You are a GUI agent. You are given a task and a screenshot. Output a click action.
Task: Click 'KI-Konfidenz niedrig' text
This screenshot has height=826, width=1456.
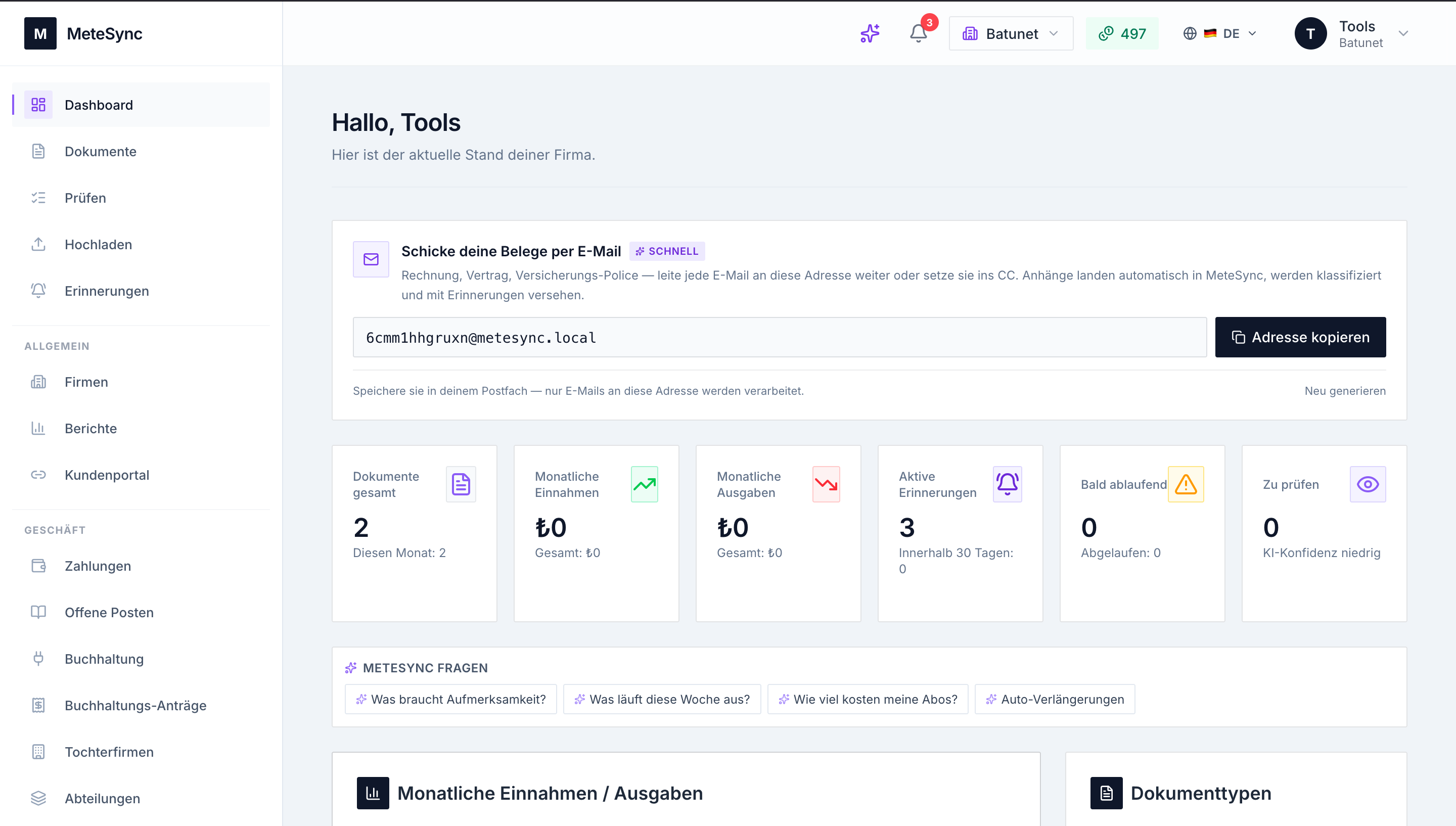point(1321,553)
